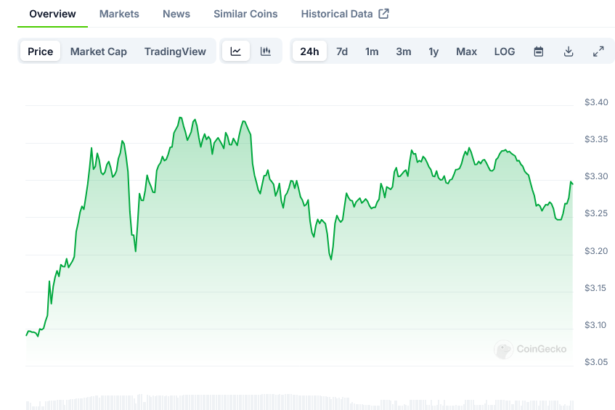Image resolution: width=615 pixels, height=410 pixels.
Task: Open the Markets tab
Action: point(119,14)
